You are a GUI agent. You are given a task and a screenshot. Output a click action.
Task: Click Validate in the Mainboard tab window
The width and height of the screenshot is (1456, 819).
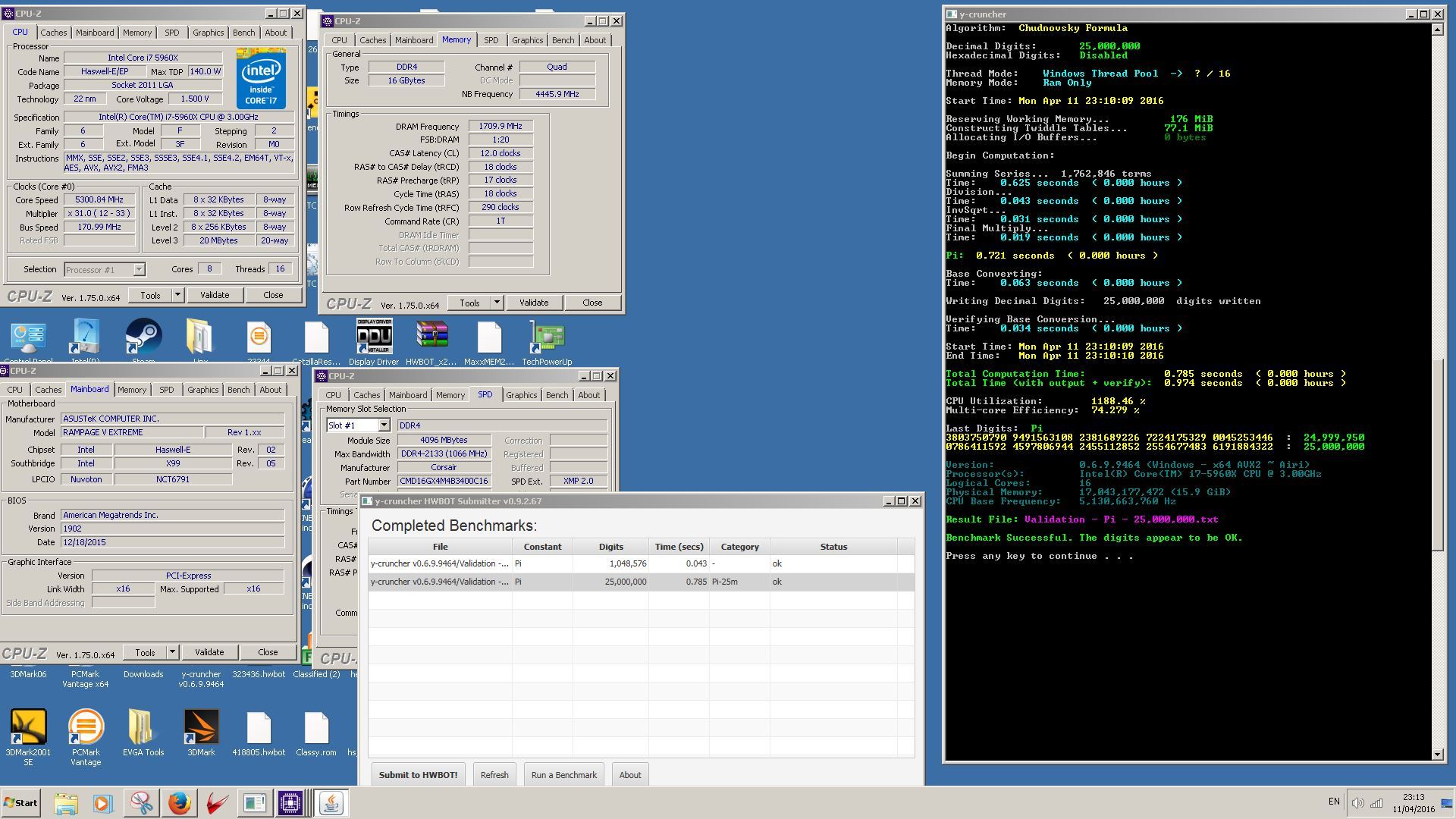pyautogui.click(x=209, y=652)
